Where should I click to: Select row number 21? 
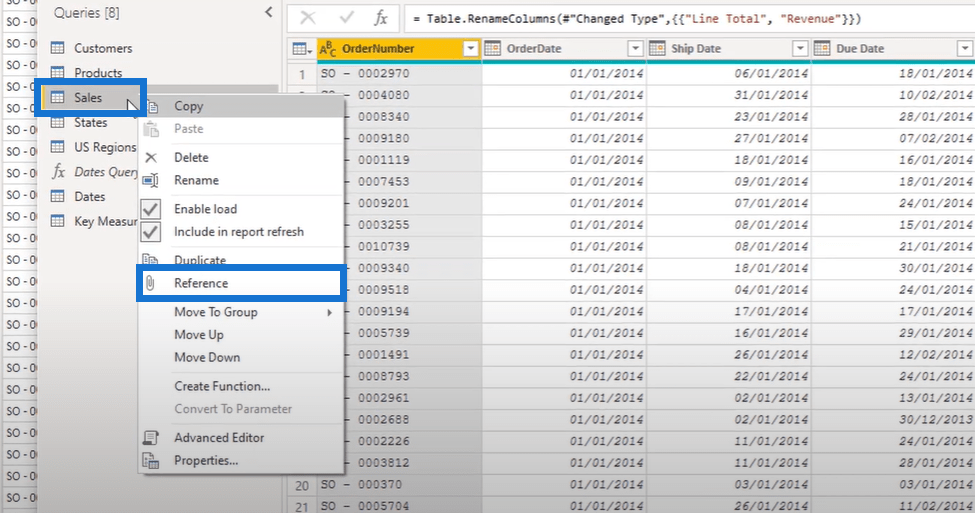coord(302,506)
